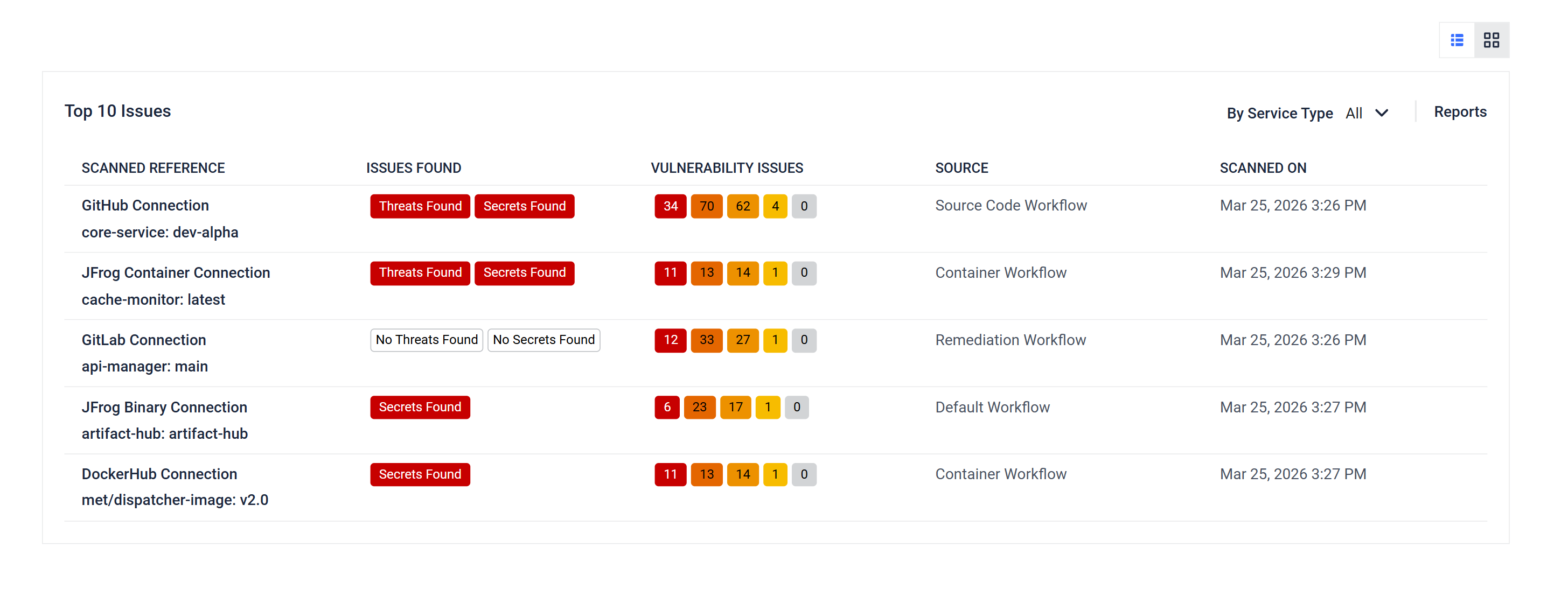1568x589 pixels.
Task: Expand the By Service Type chevron
Action: (1381, 113)
